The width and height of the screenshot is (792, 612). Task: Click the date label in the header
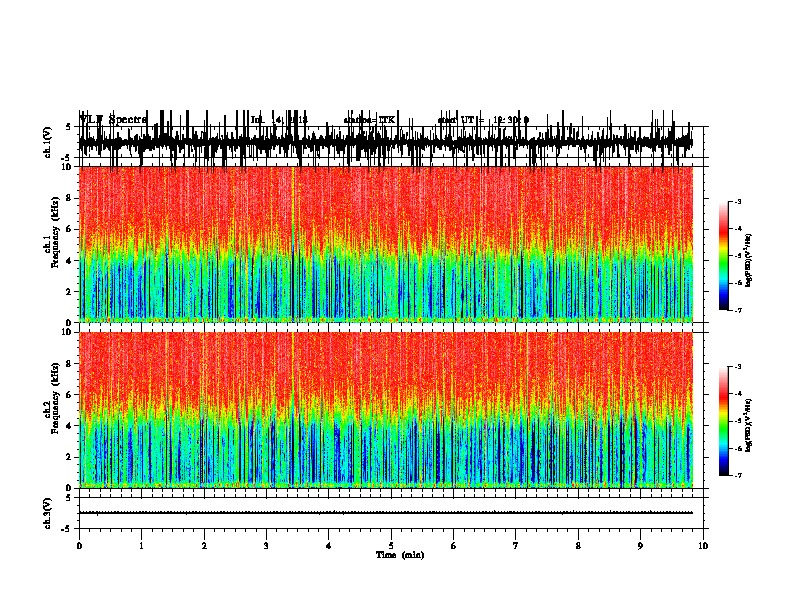click(279, 120)
